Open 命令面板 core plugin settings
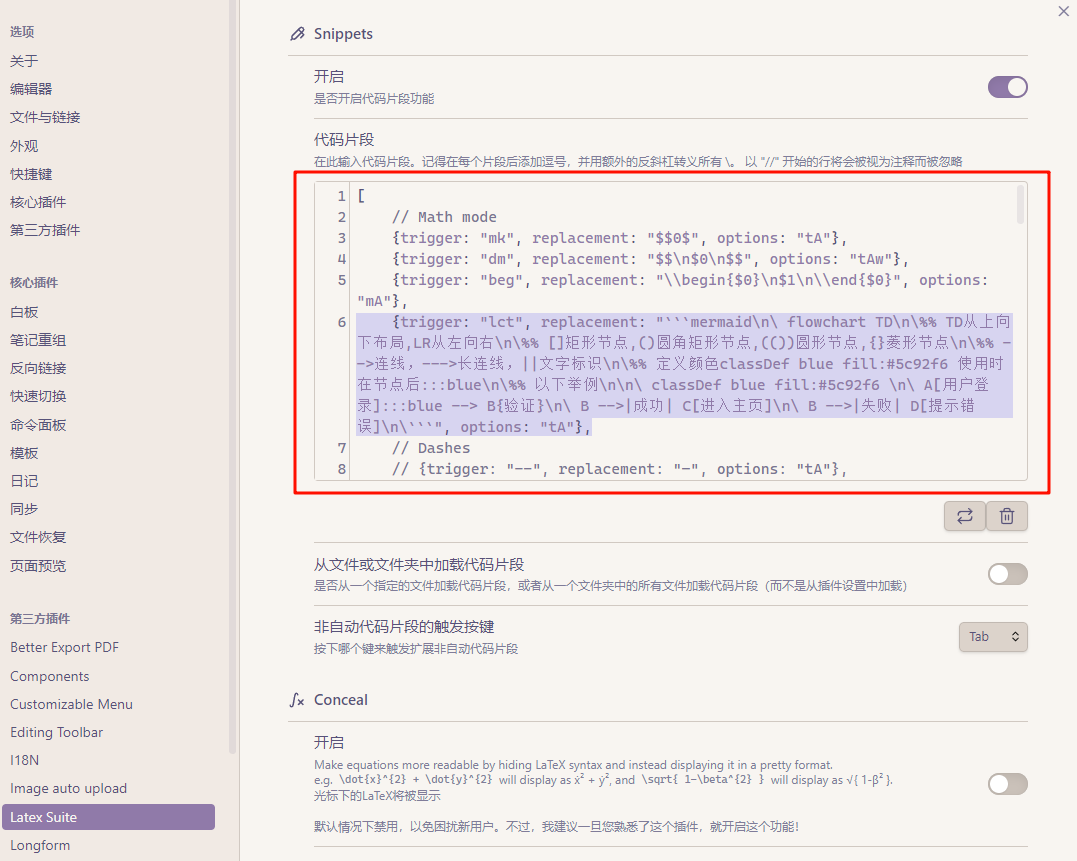The image size is (1077, 861). pos(38,425)
